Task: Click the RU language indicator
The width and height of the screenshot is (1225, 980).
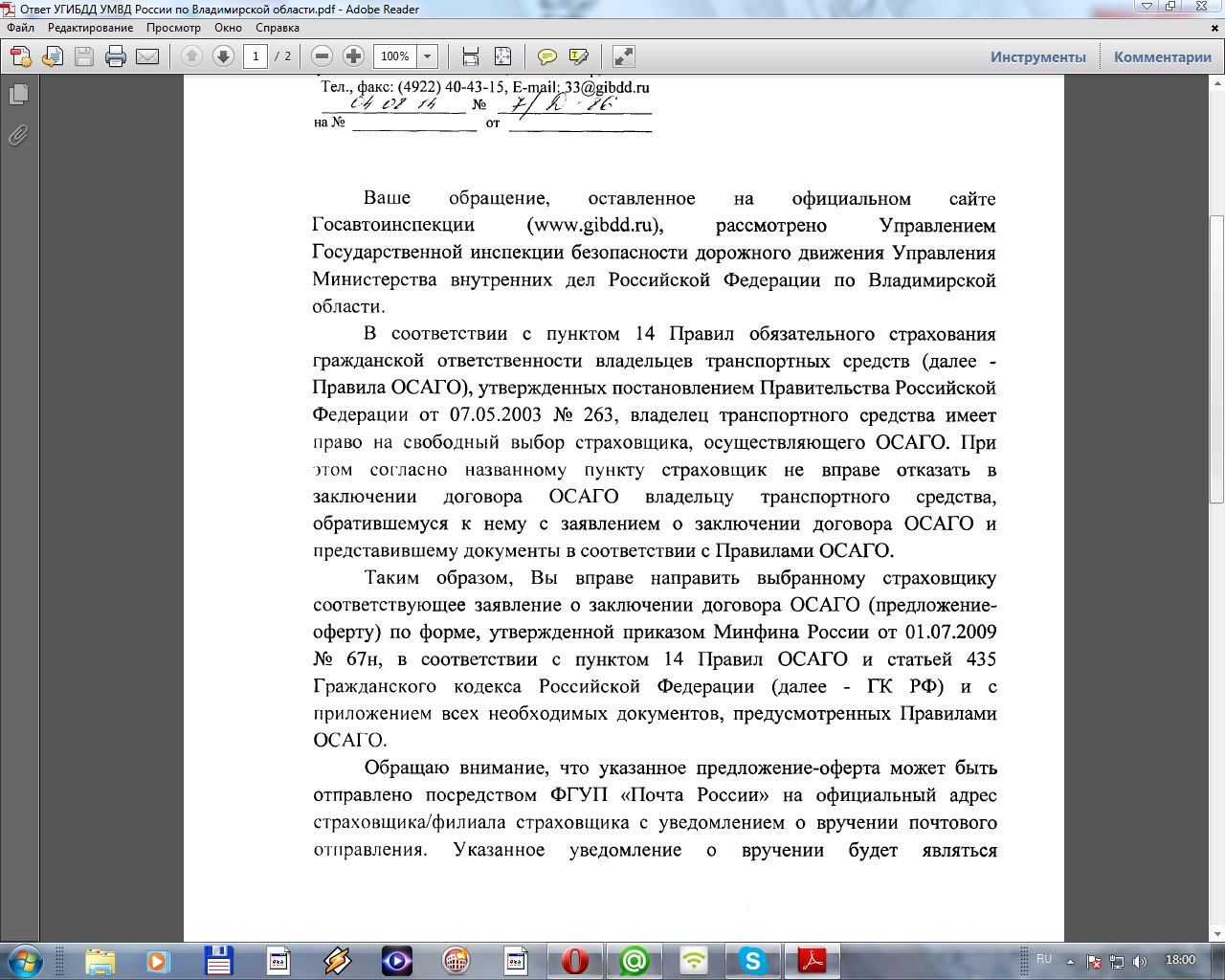Action: tap(1044, 959)
